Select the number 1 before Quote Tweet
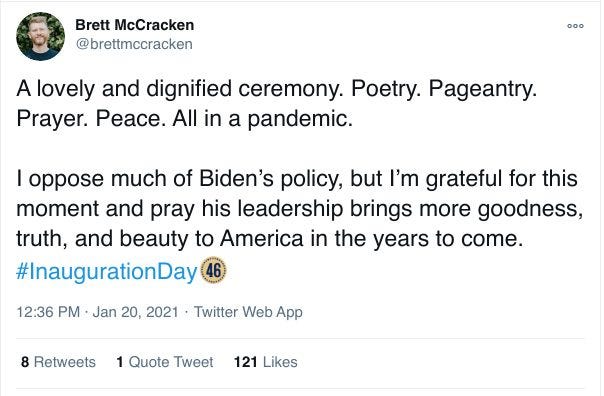 pos(120,362)
